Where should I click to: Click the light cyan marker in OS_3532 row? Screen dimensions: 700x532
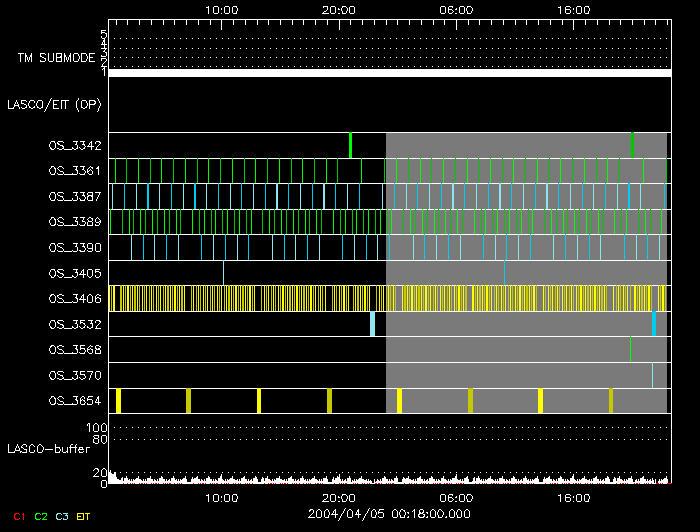pos(372,324)
